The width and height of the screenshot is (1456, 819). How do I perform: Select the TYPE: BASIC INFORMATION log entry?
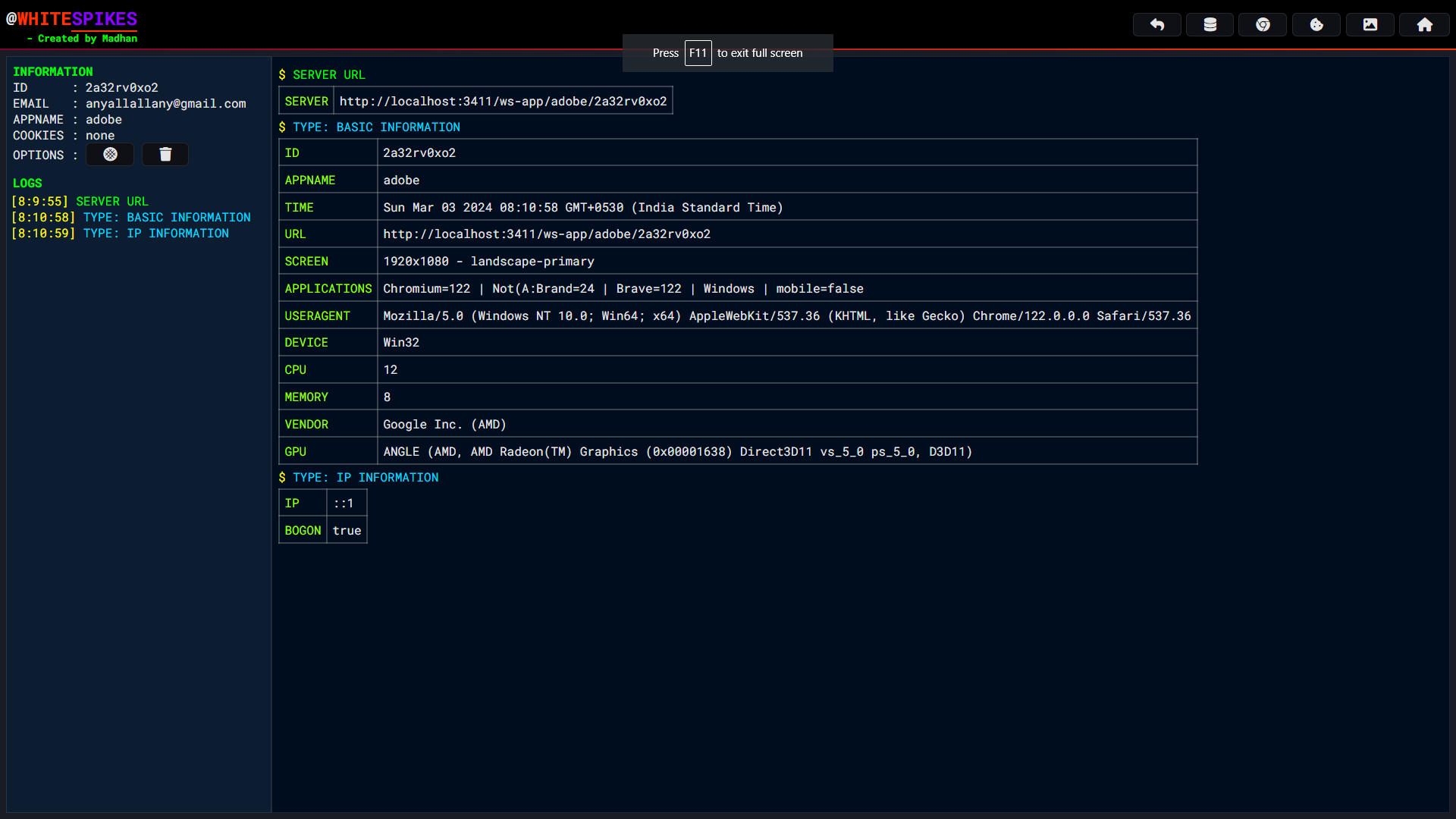[167, 218]
